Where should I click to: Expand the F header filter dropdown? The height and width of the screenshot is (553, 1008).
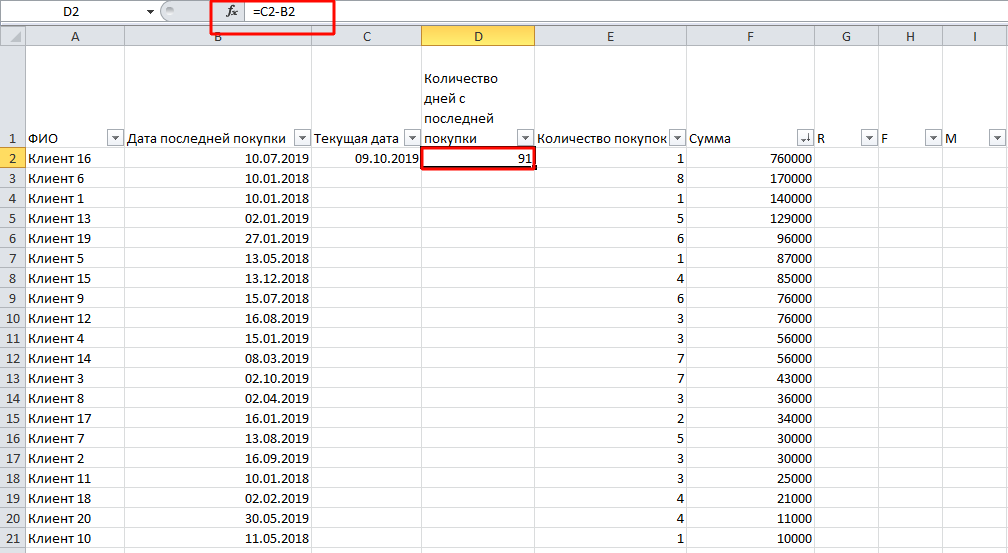pos(932,138)
